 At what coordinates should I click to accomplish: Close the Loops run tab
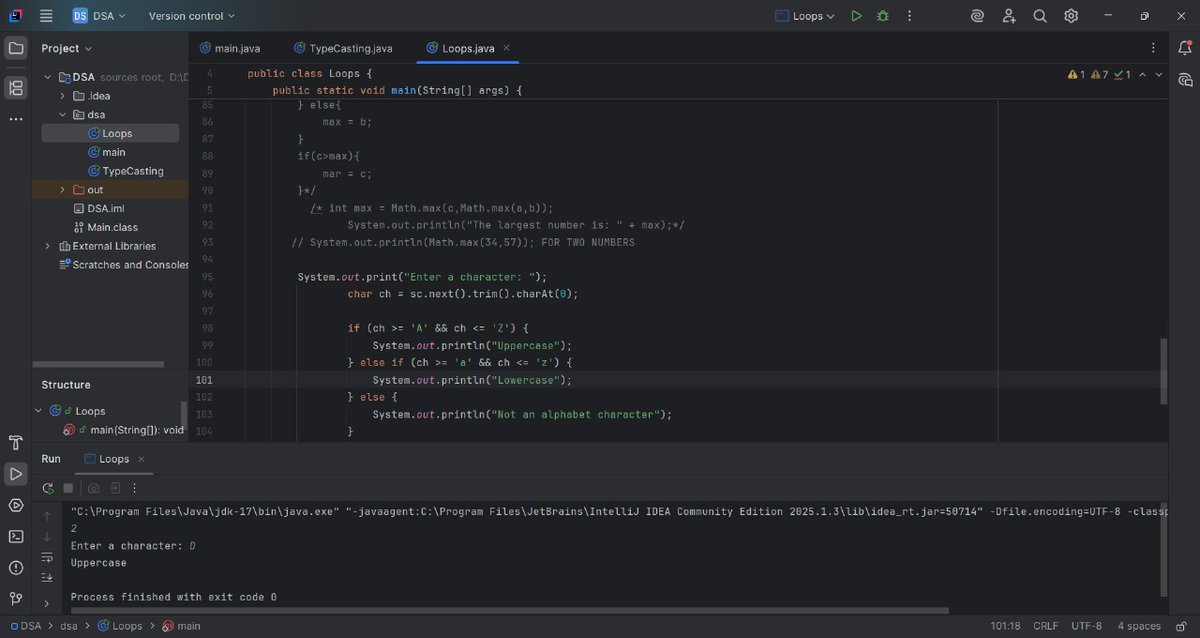[x=142, y=459]
